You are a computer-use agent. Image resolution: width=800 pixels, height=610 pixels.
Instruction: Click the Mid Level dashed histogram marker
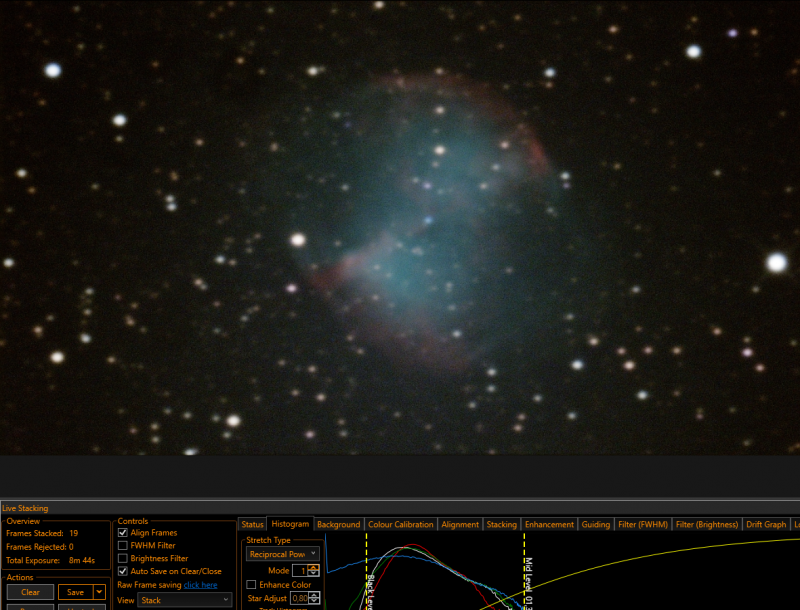tap(524, 571)
